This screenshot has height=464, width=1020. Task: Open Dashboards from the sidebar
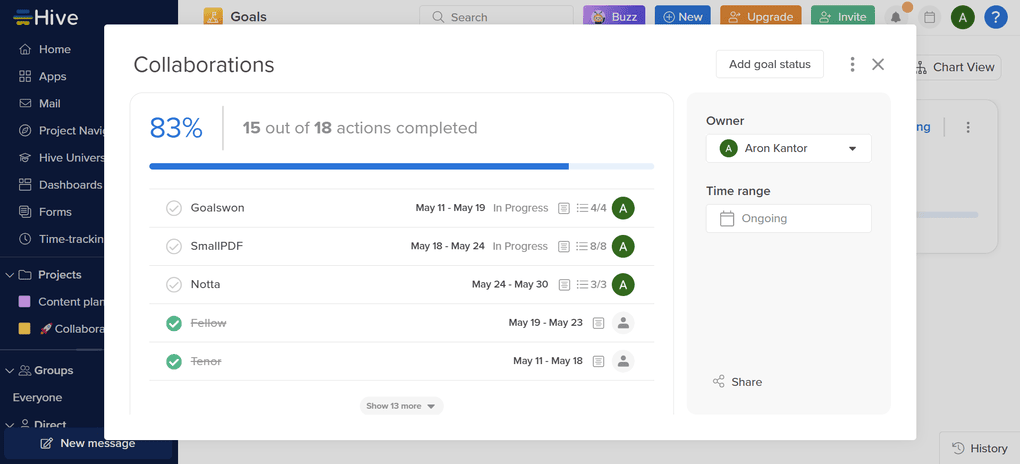[x=69, y=185]
